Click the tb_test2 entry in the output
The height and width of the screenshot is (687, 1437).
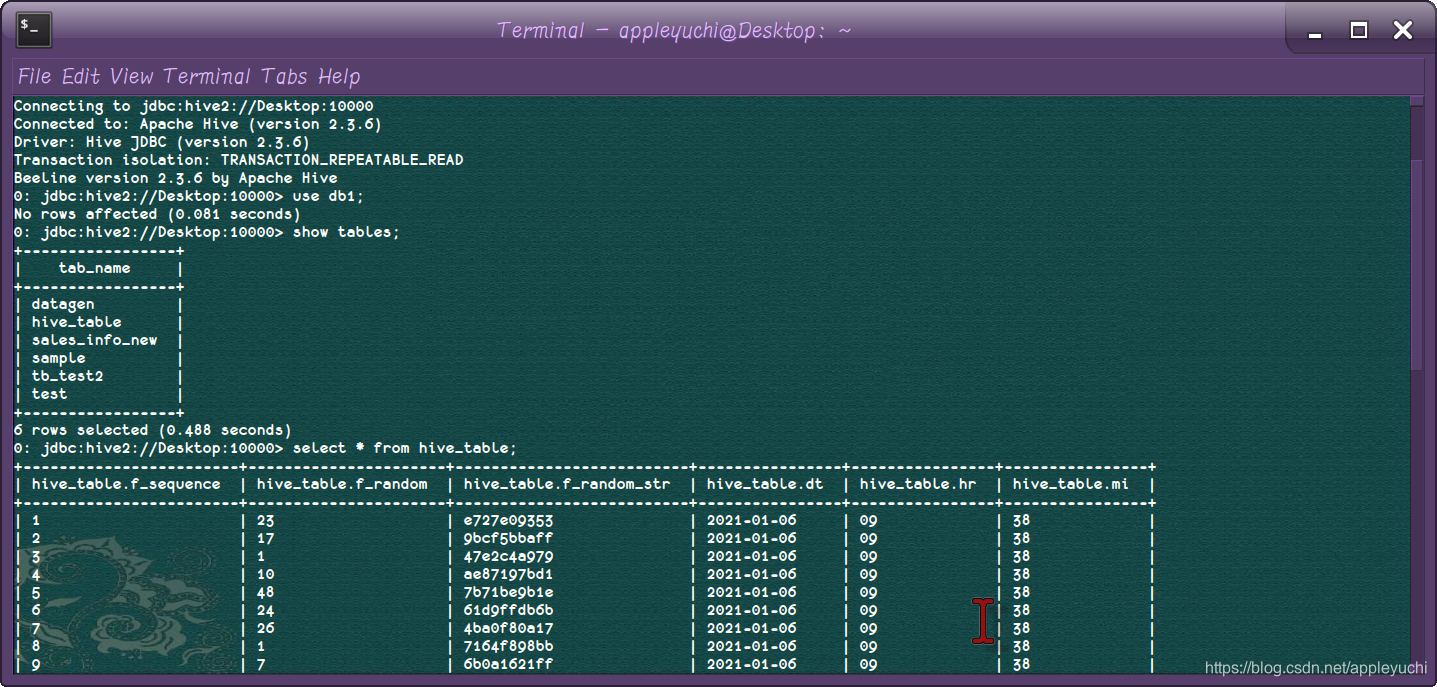[x=68, y=375]
